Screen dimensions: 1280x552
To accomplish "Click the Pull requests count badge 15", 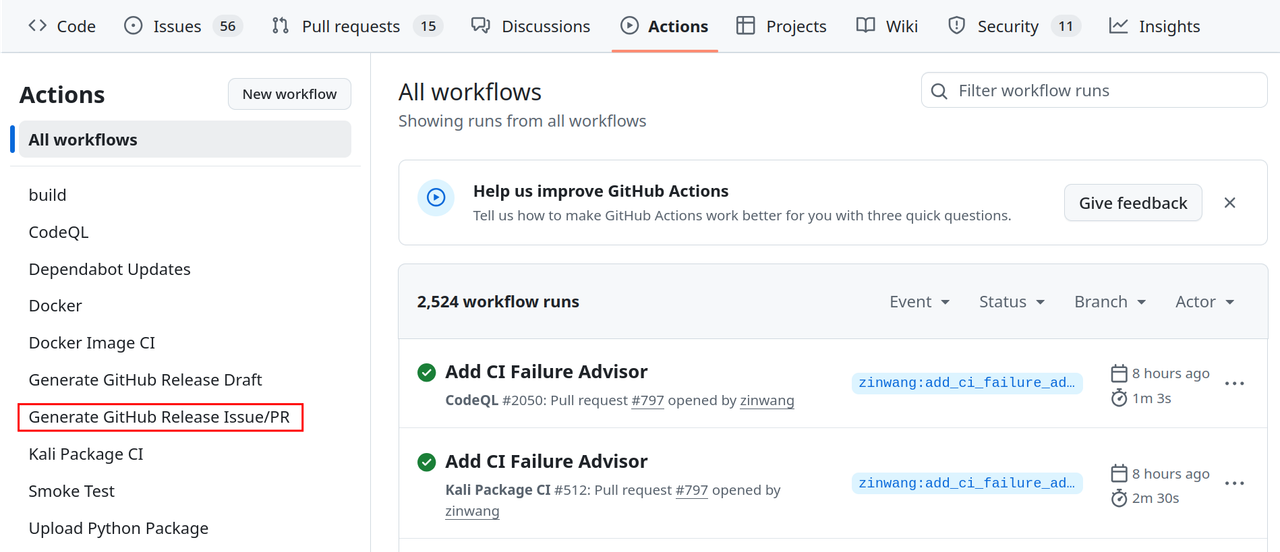I will (x=428, y=26).
